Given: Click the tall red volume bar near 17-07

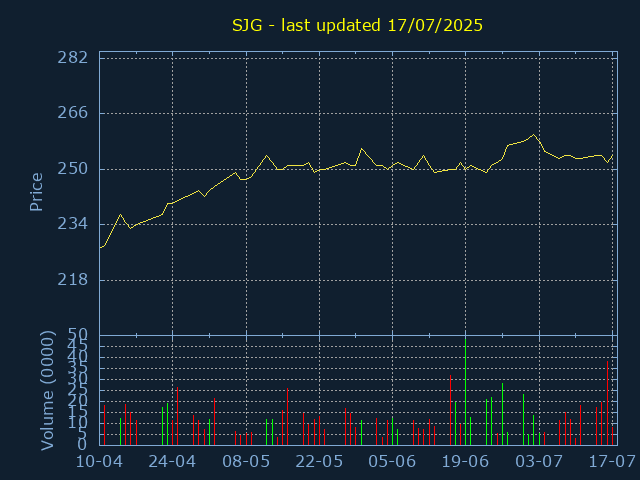Looking at the screenshot, I should 607,403.
